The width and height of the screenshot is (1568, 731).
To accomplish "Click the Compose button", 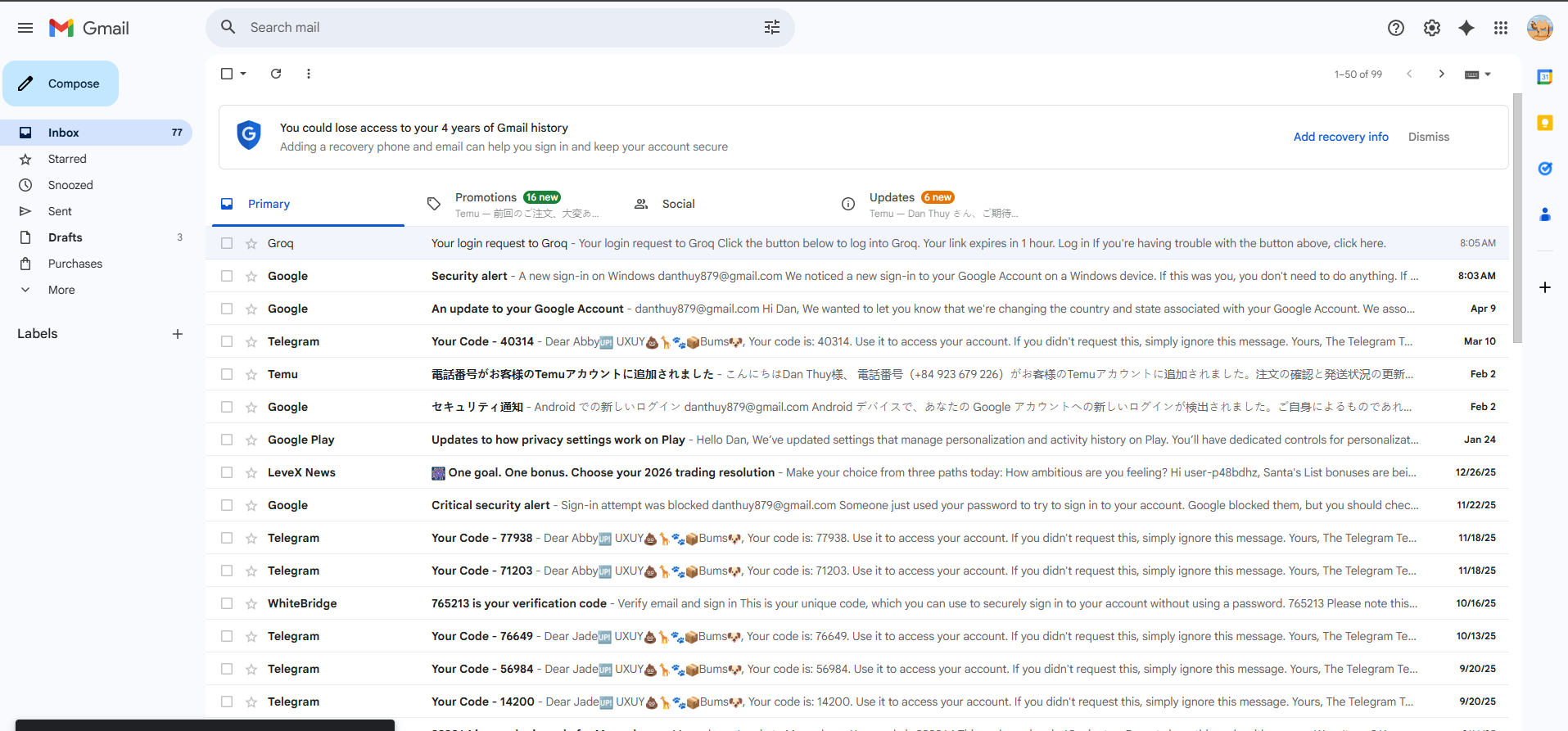I will click(61, 83).
